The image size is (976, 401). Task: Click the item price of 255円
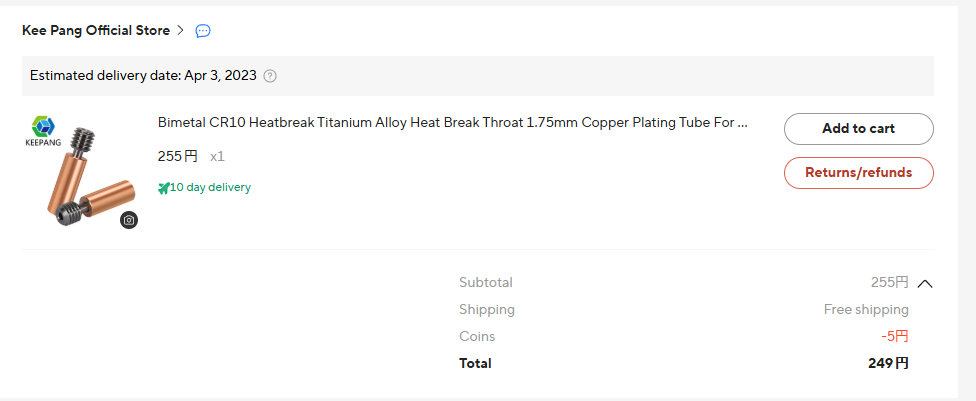pos(178,156)
